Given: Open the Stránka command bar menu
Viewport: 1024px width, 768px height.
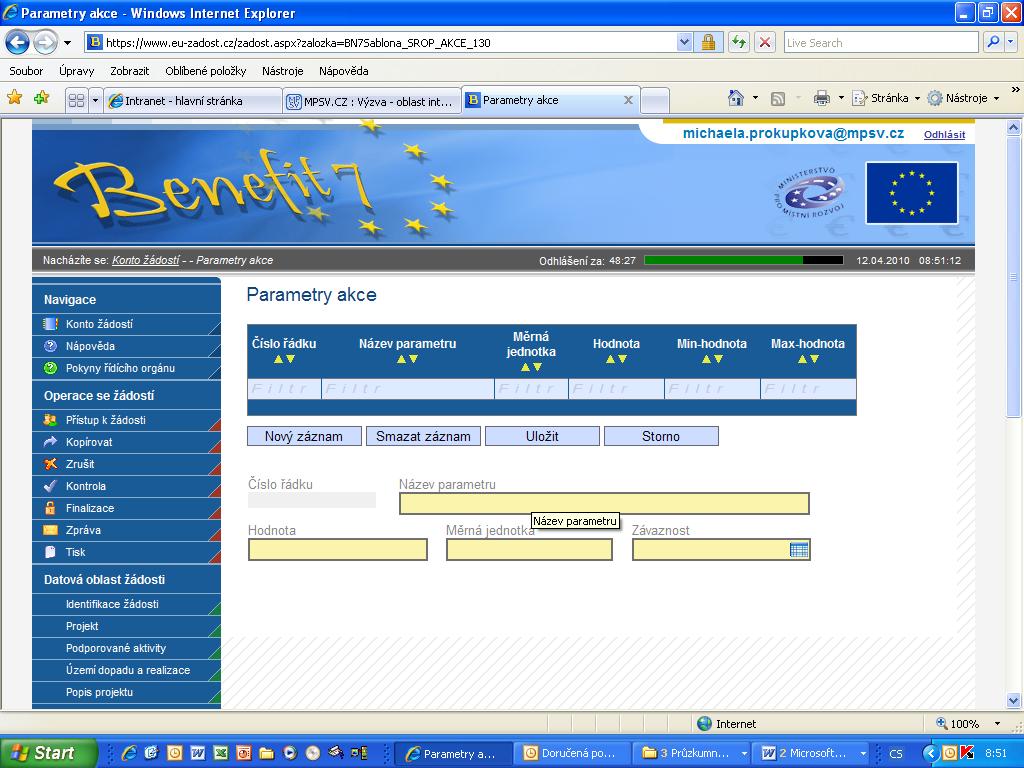Looking at the screenshot, I should coord(886,98).
